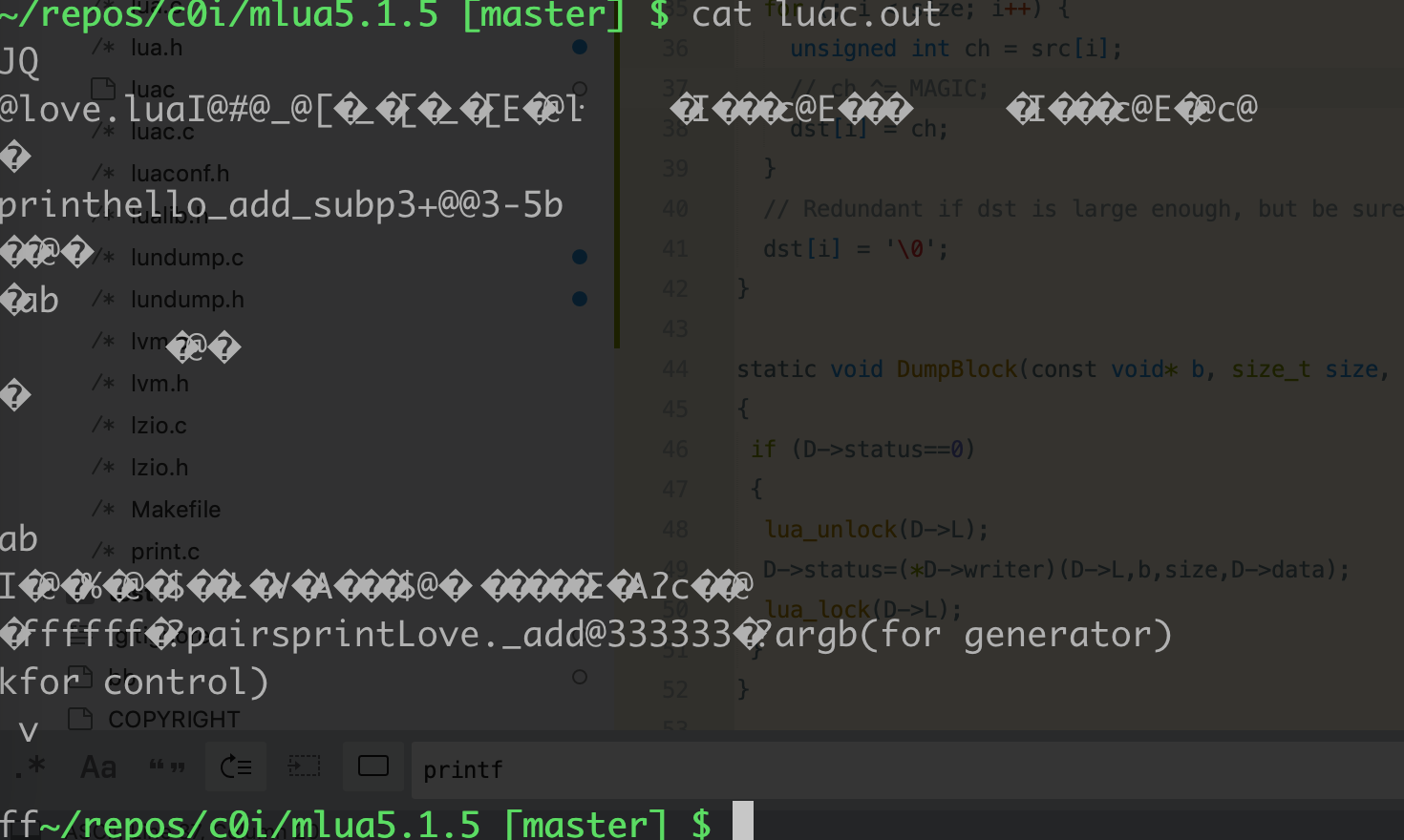The image size is (1404, 840).
Task: Focus the find field containing printf
Action: point(907,769)
